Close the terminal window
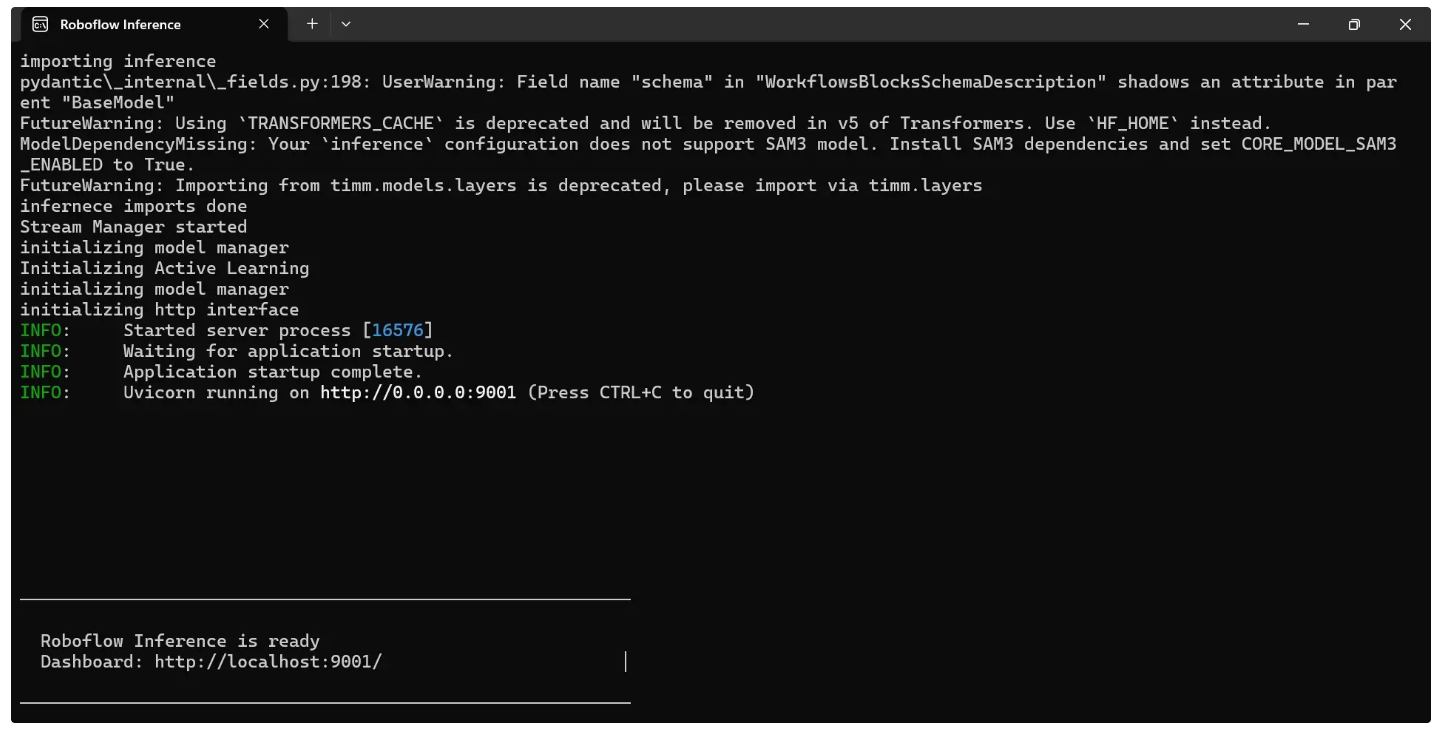The width and height of the screenshot is (1440, 738). pyautogui.click(x=1405, y=24)
